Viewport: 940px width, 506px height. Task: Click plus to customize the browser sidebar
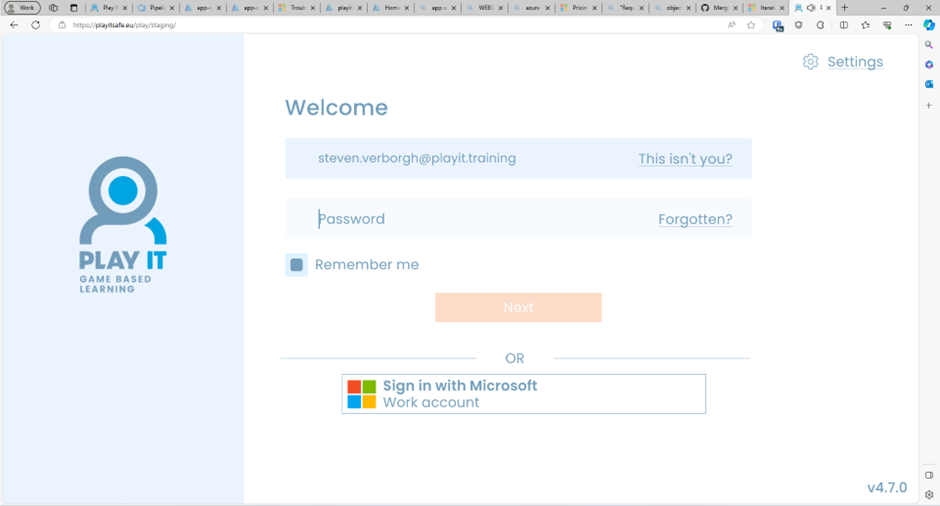point(929,105)
